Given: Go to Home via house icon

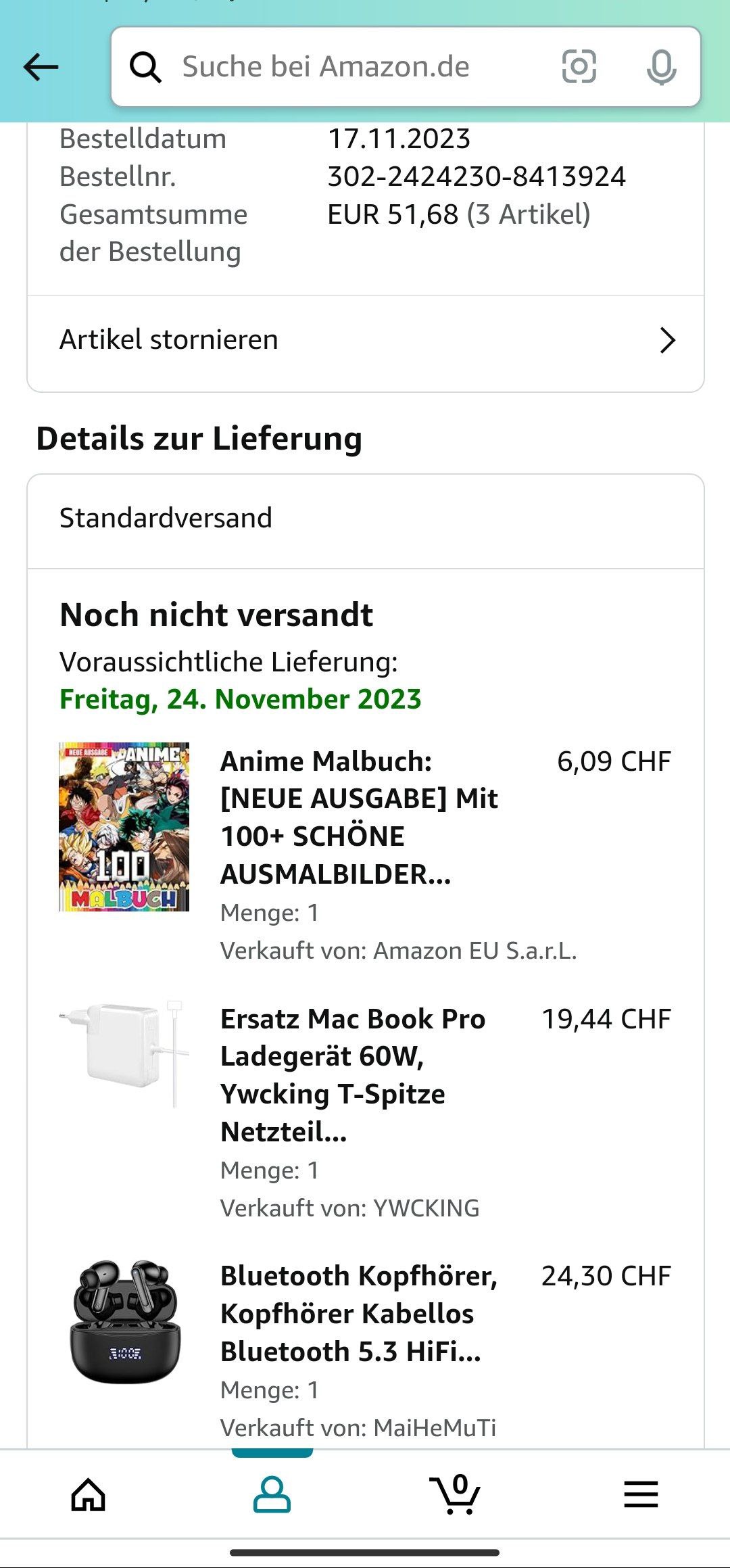Looking at the screenshot, I should [x=89, y=1494].
